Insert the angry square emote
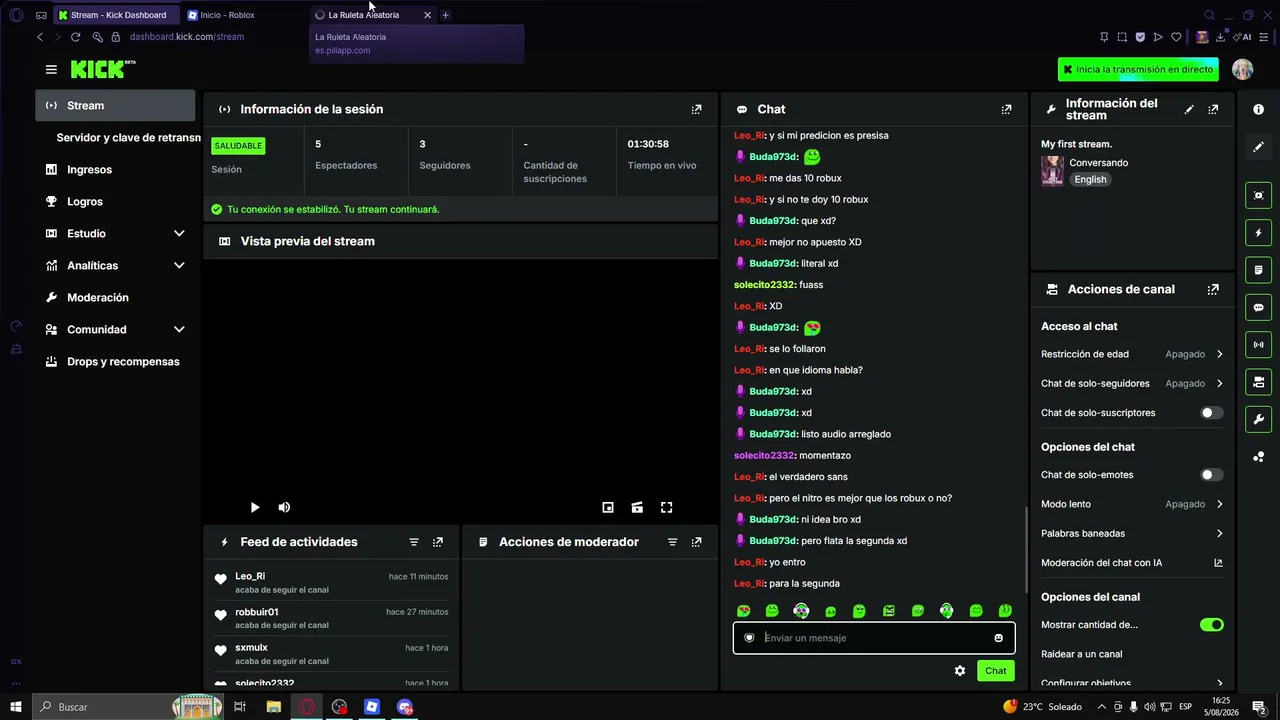 [x=888, y=611]
